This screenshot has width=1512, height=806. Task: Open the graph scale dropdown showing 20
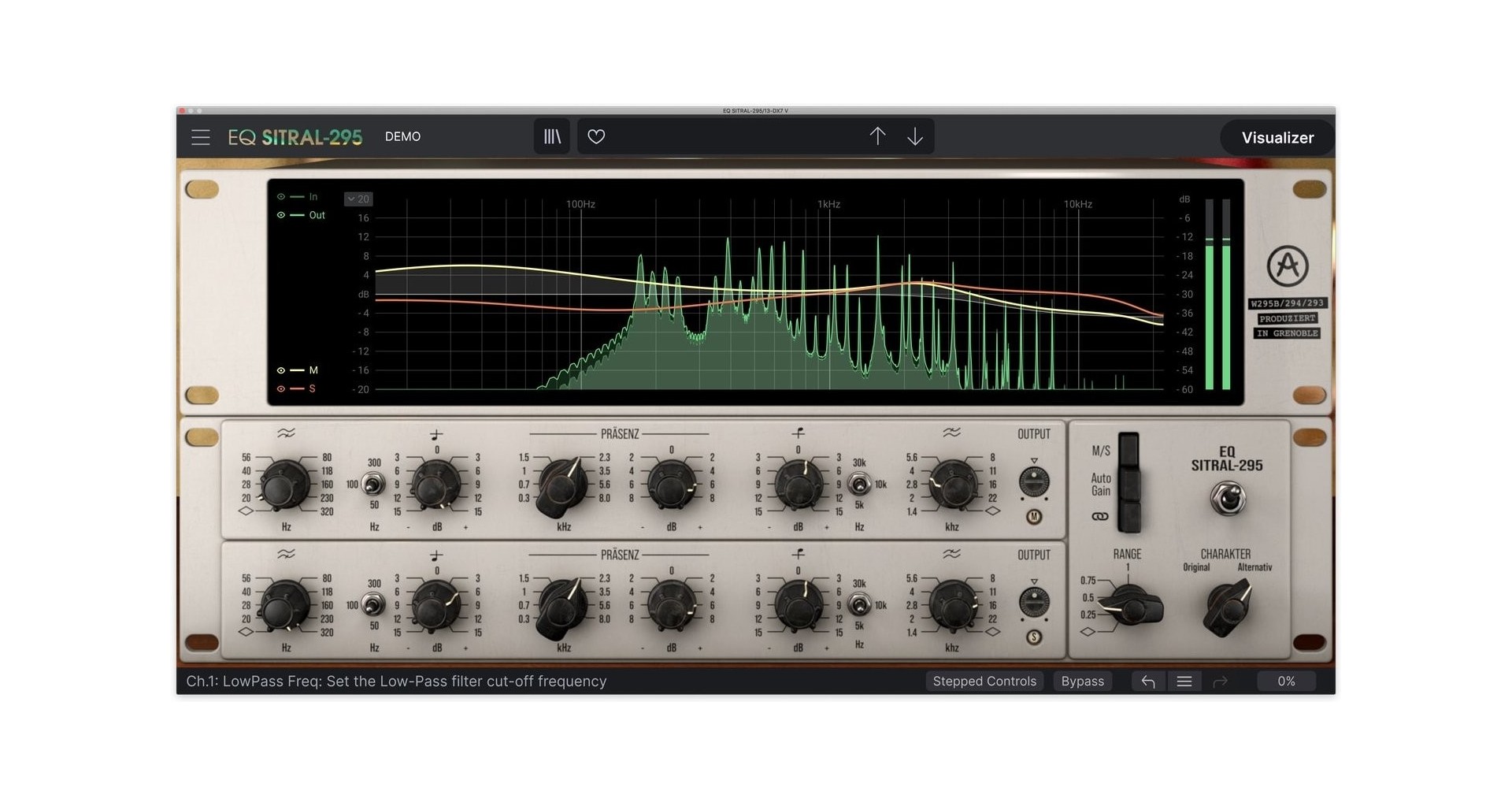358,199
